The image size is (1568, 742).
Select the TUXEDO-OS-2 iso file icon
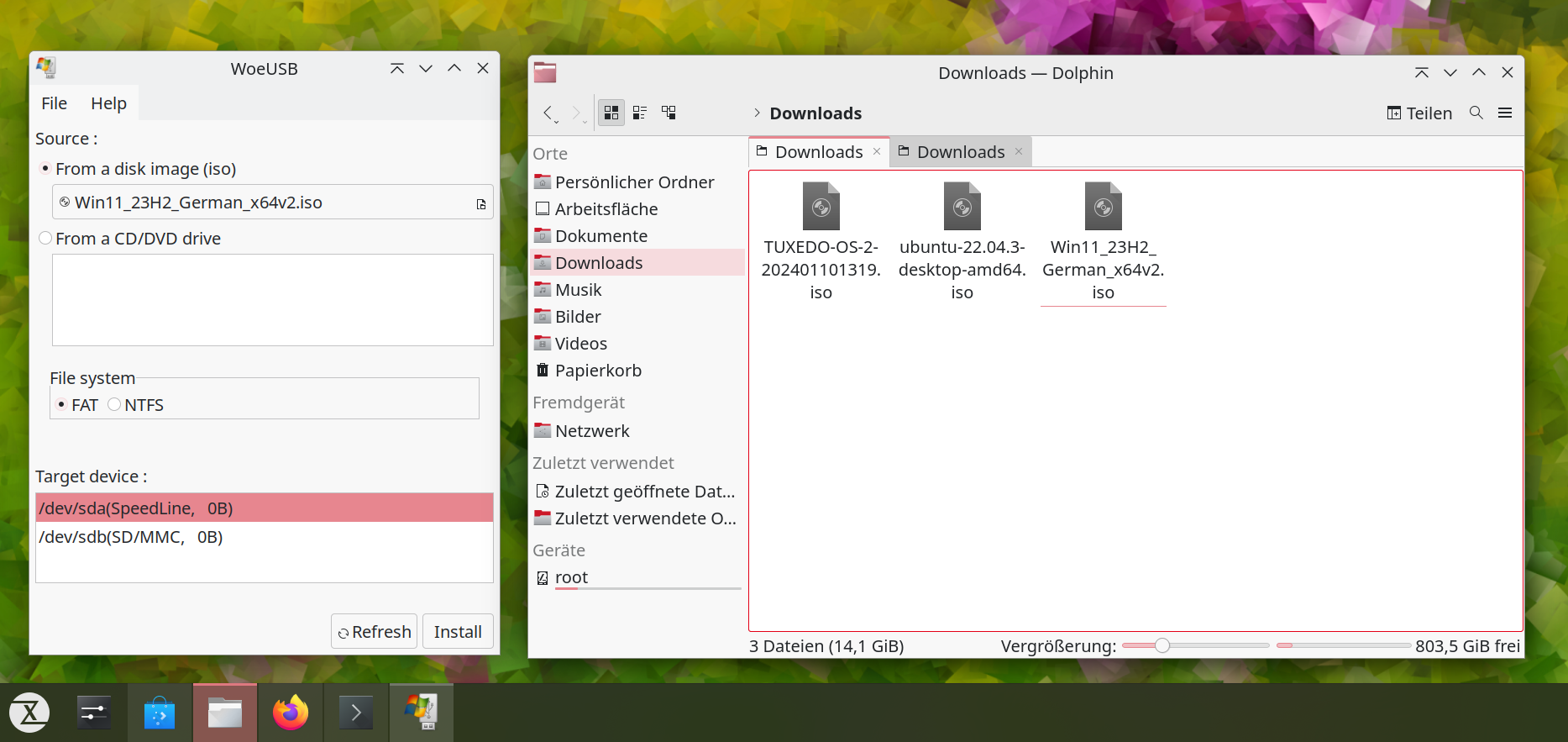(821, 206)
